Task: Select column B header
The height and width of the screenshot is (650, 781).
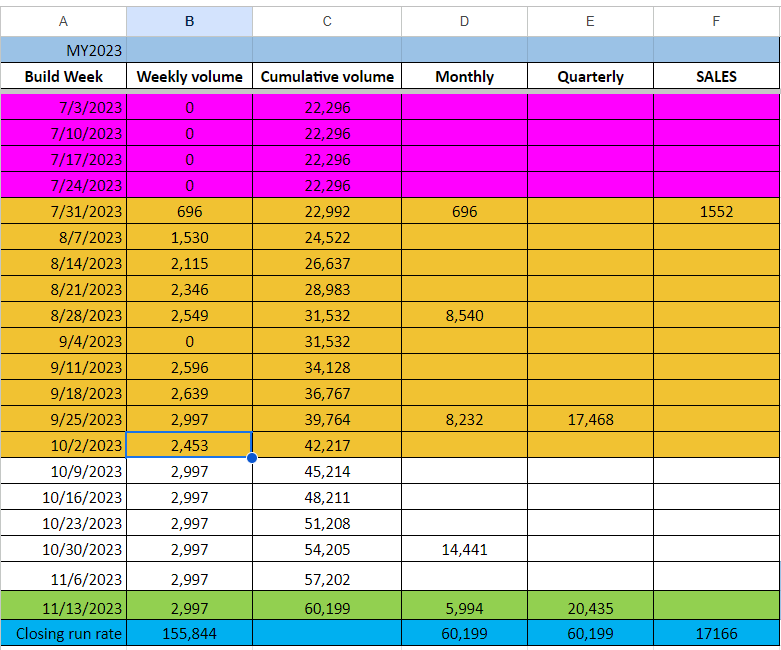Action: (x=189, y=21)
